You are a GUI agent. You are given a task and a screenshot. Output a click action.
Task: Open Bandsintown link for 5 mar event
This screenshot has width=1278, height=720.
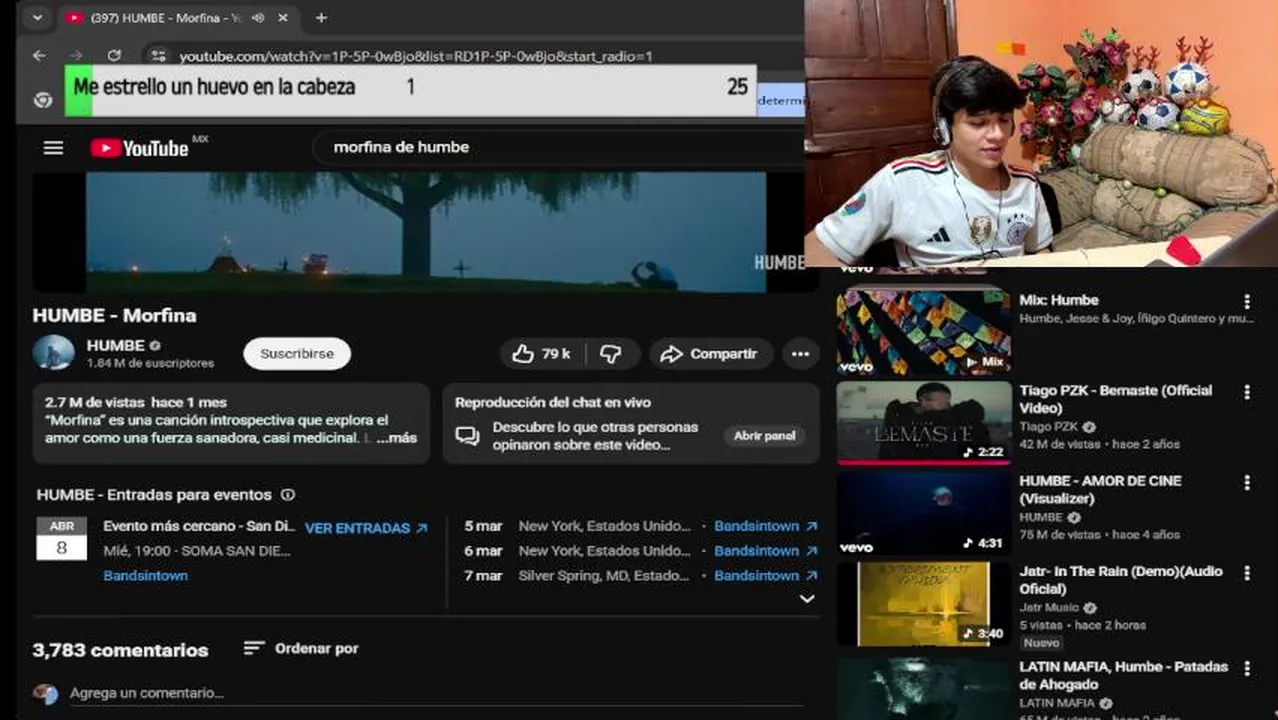click(765, 526)
